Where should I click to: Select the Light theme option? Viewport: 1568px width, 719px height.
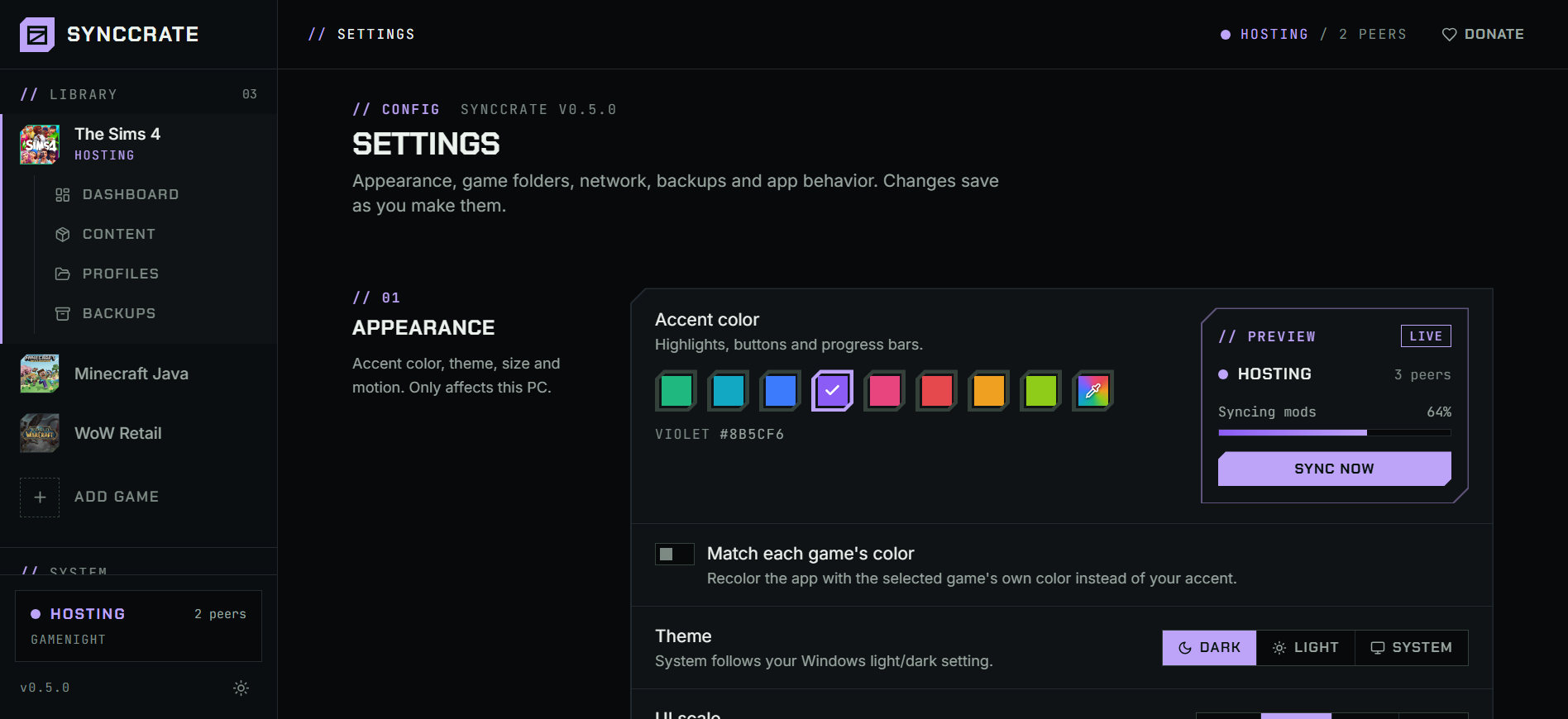(1306, 648)
